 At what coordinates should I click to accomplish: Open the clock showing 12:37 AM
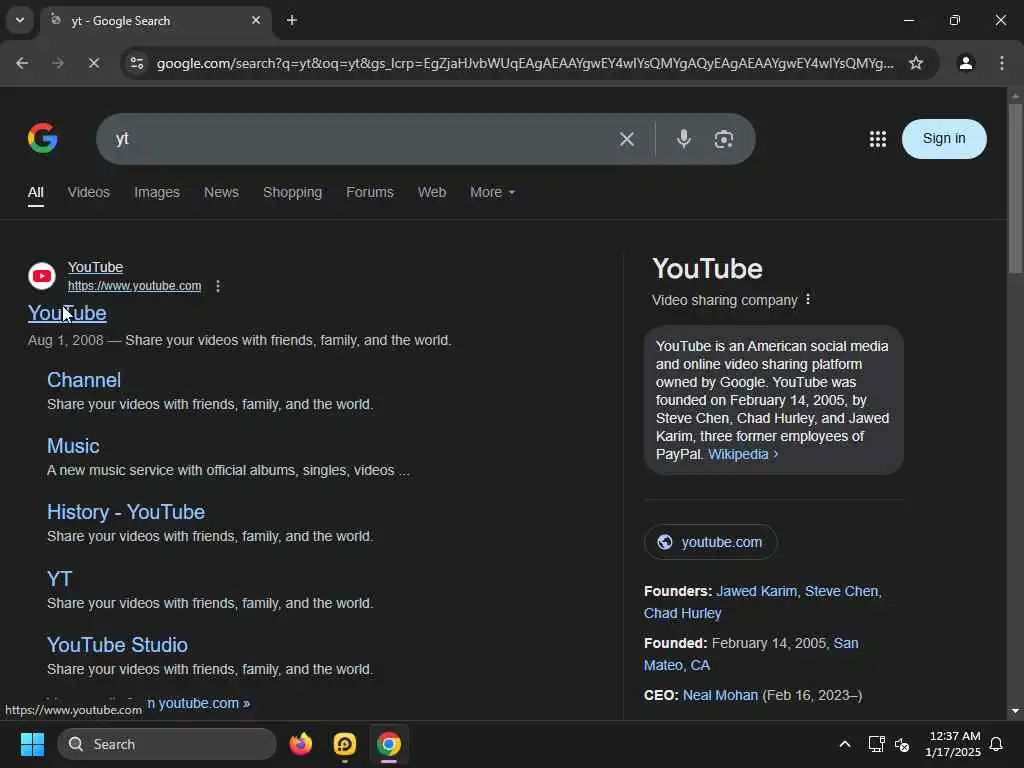tap(953, 744)
